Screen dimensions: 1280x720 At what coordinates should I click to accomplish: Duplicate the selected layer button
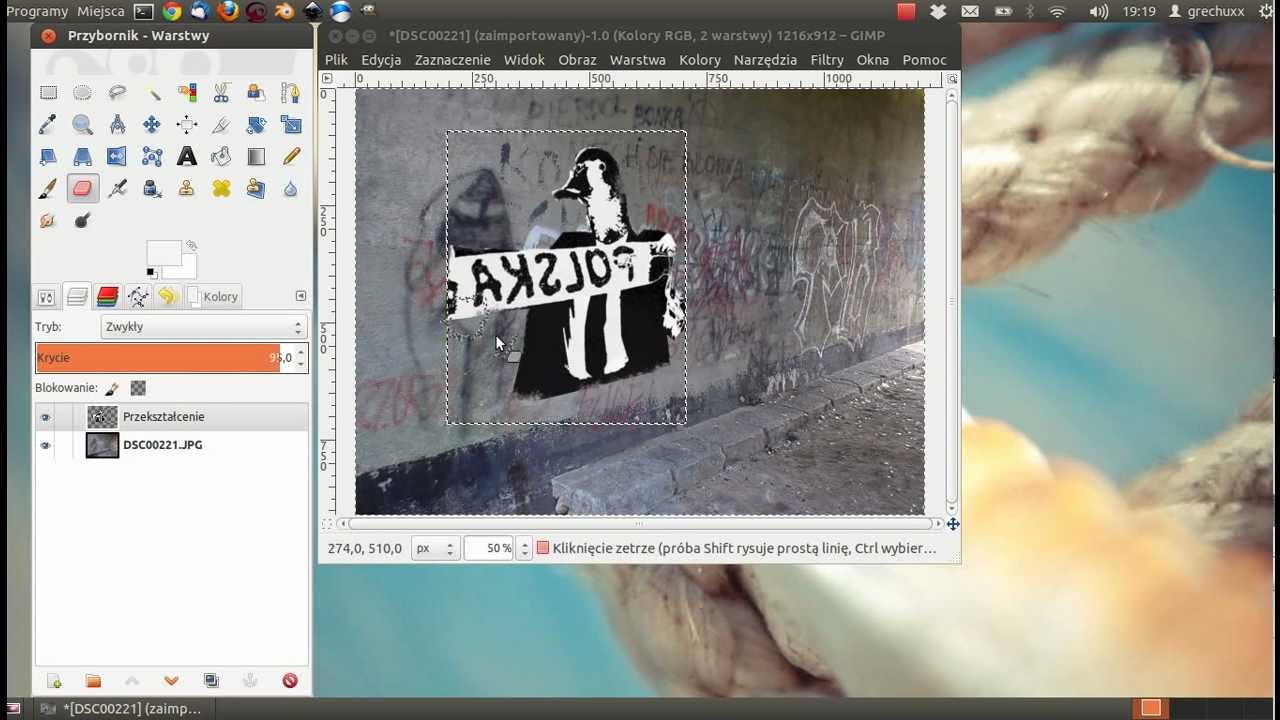(211, 681)
